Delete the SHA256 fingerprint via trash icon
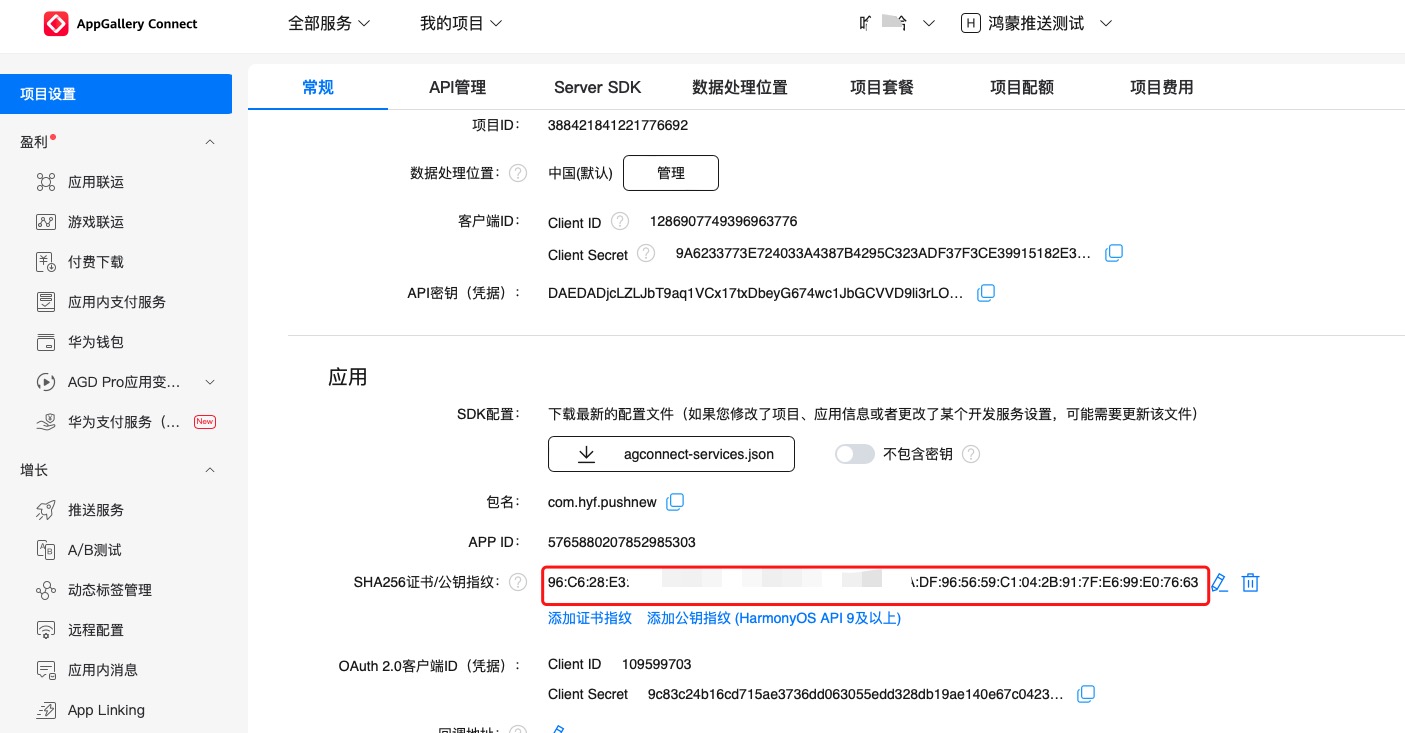The height and width of the screenshot is (733, 1405). click(1250, 582)
